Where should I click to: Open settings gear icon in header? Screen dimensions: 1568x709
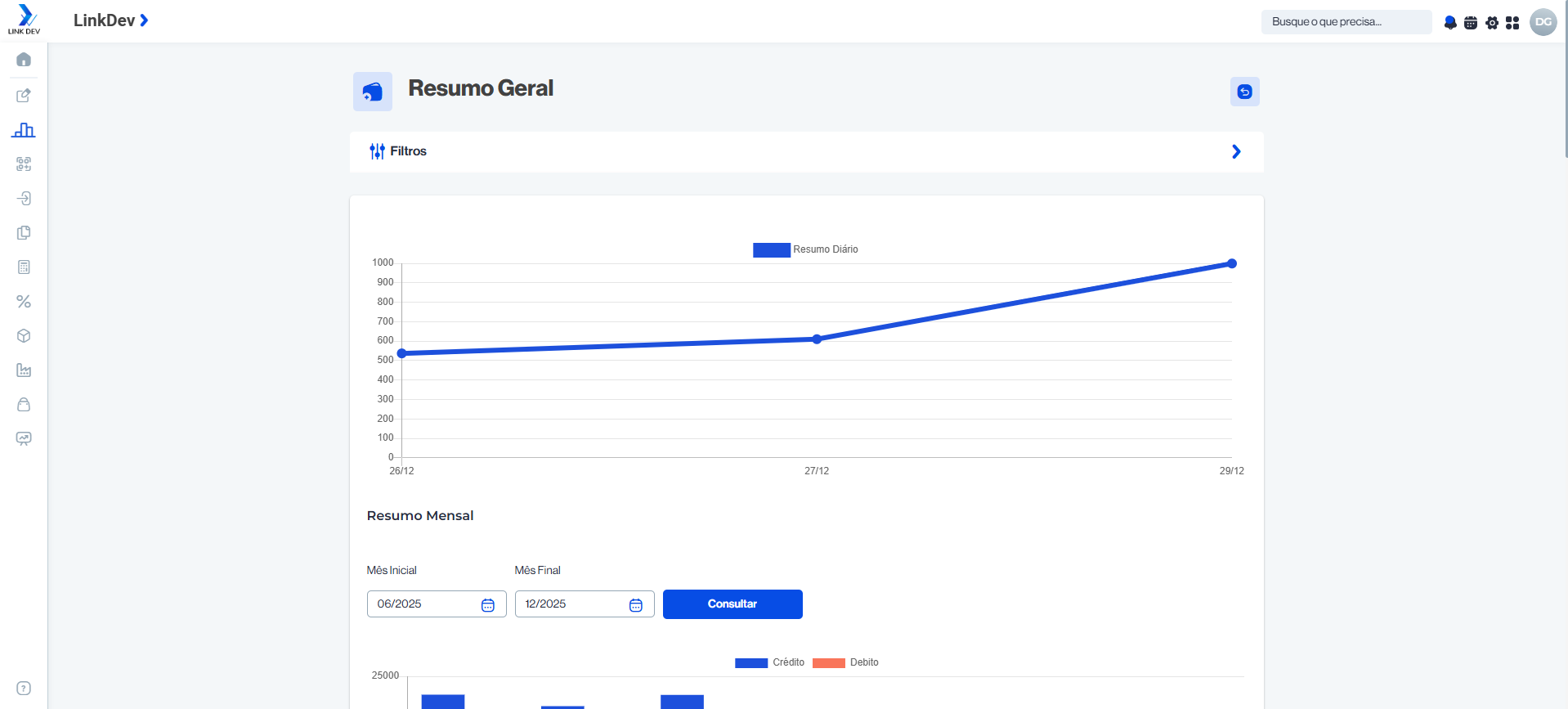click(x=1492, y=22)
